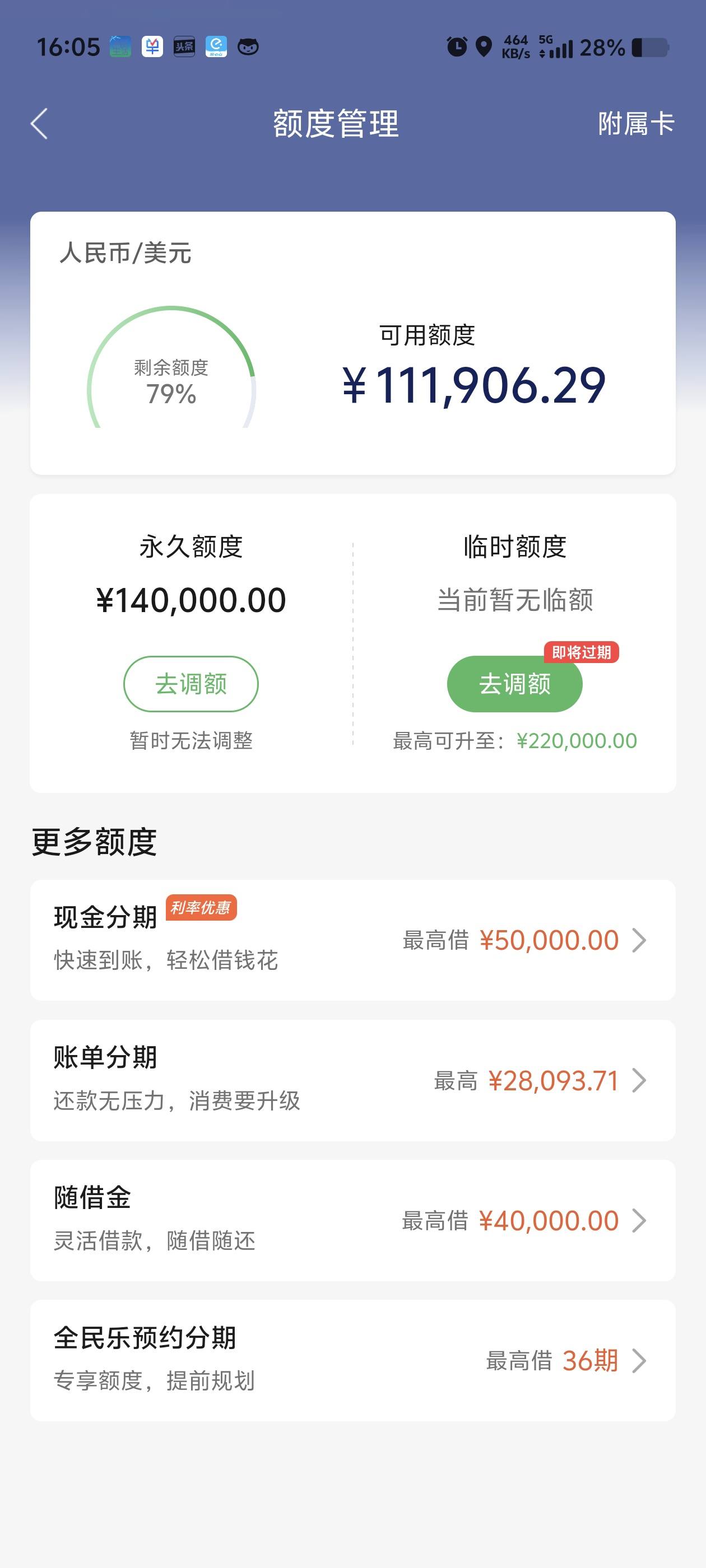Tap the 利率优惠 tag
Image resolution: width=706 pixels, height=1568 pixels.
point(201,908)
